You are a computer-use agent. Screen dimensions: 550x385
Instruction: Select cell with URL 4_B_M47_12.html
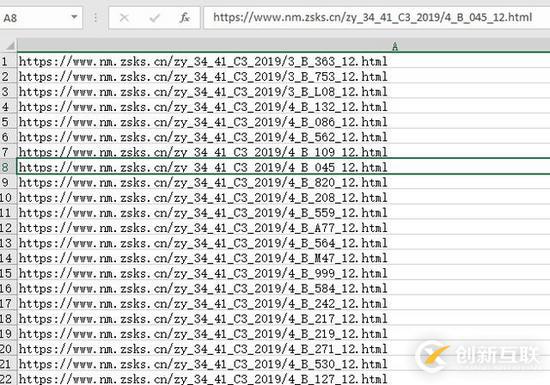point(283,258)
